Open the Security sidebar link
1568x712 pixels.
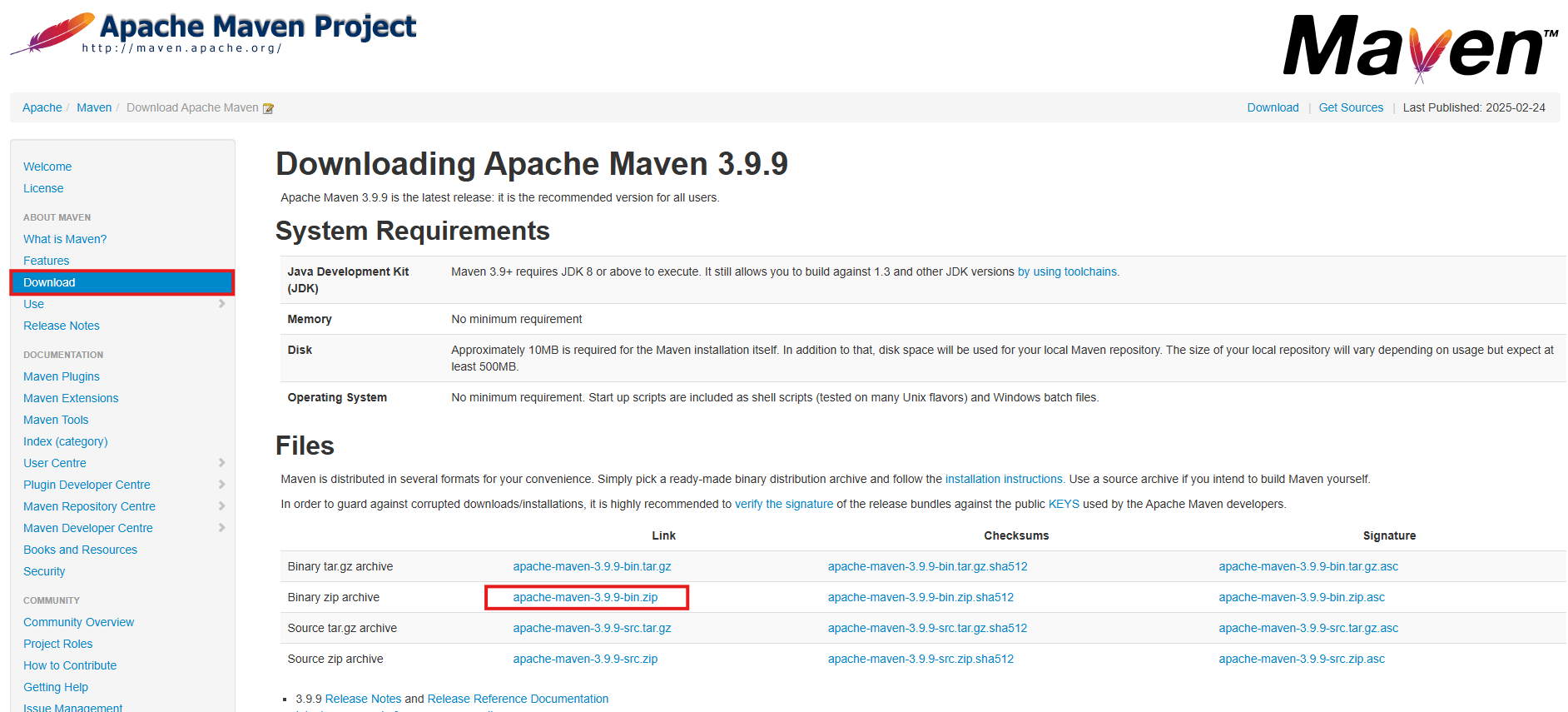[x=44, y=571]
